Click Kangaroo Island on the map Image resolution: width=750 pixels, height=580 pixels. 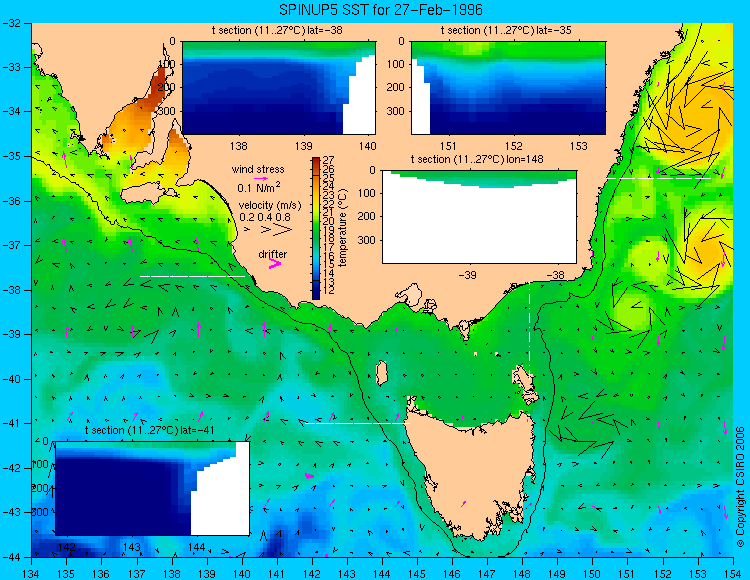pyautogui.click(x=145, y=194)
